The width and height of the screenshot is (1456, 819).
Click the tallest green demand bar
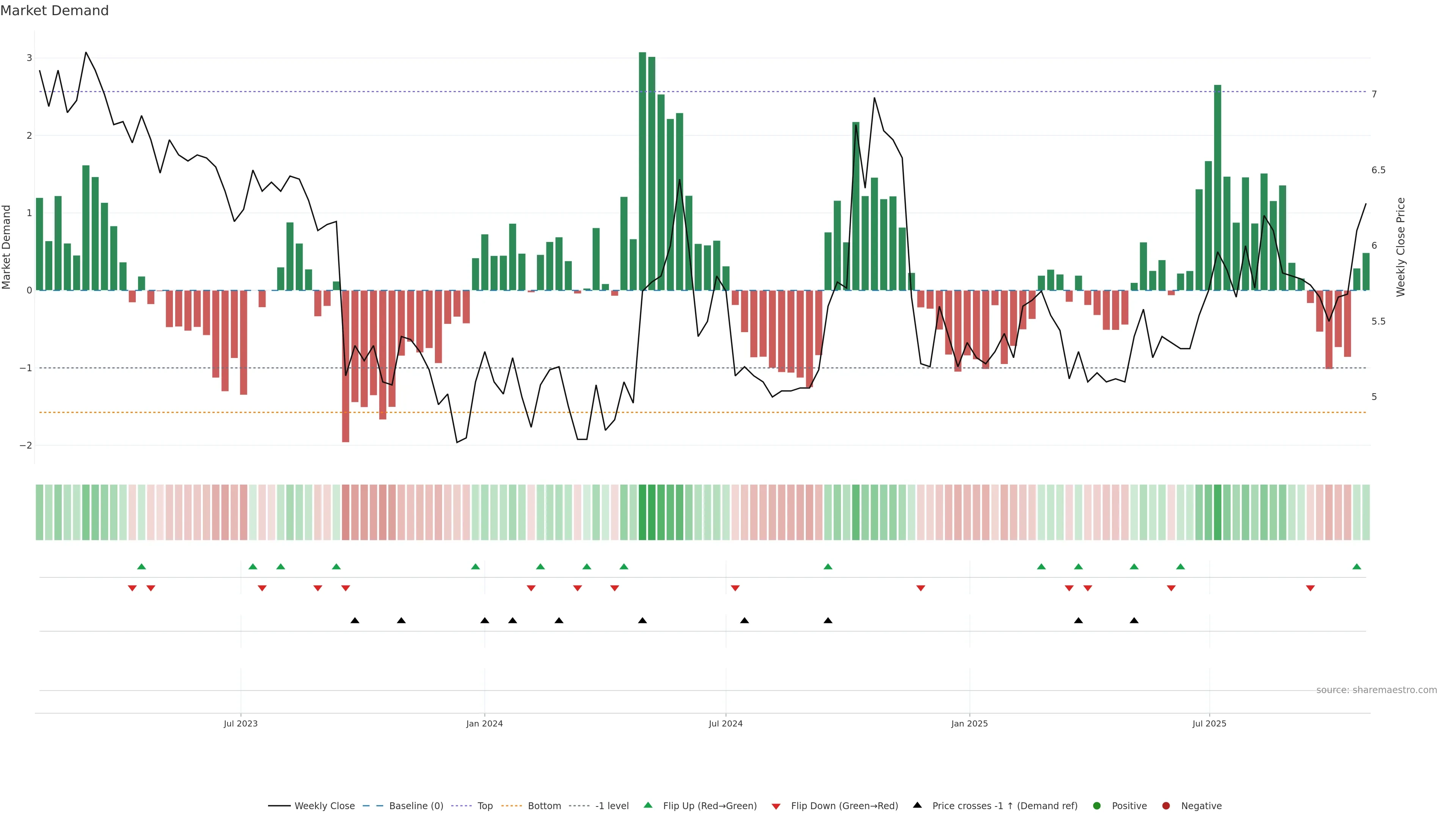[x=642, y=169]
